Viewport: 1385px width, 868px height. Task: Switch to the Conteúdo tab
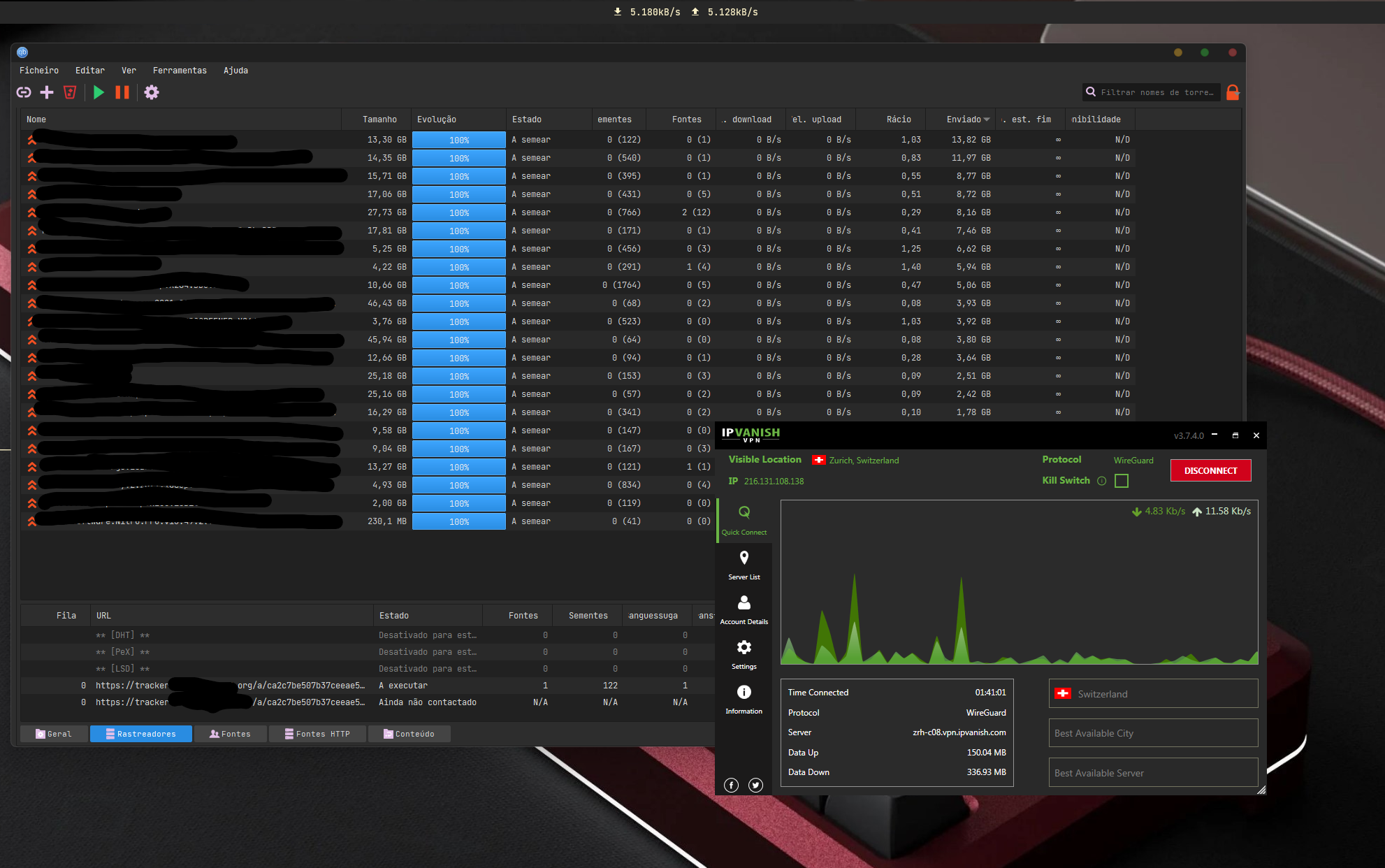[409, 734]
